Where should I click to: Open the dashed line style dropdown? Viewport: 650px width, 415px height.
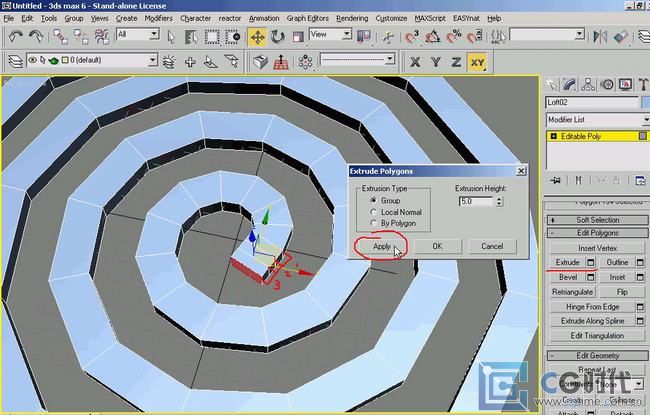(x=357, y=60)
